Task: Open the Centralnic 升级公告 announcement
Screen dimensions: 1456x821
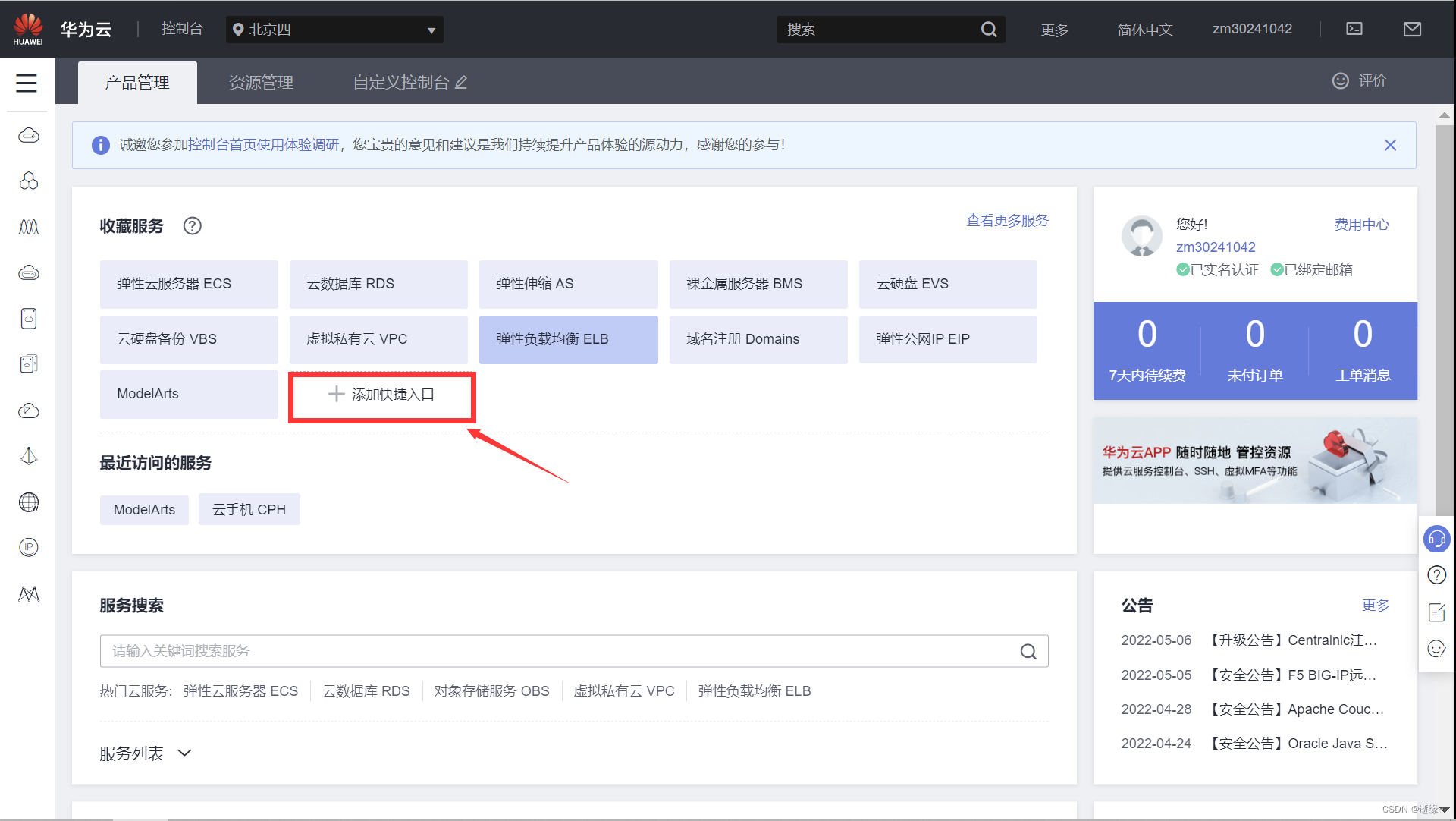Action: (1291, 640)
